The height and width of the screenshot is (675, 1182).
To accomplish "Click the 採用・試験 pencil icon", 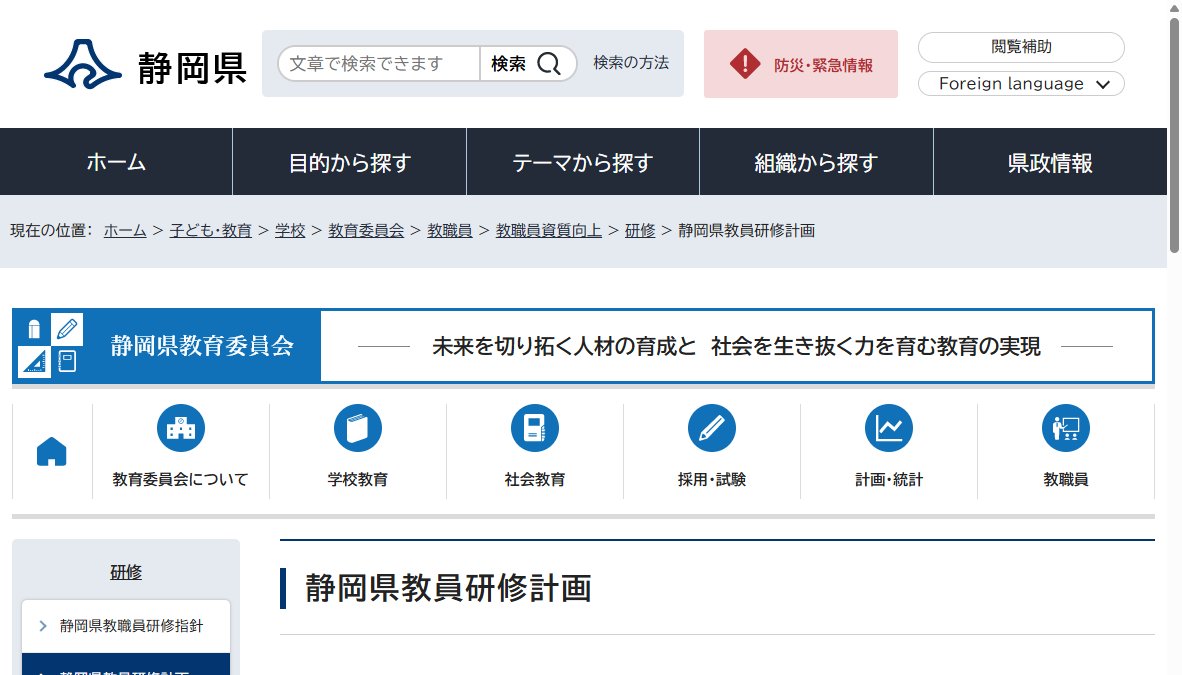I will tap(712, 428).
